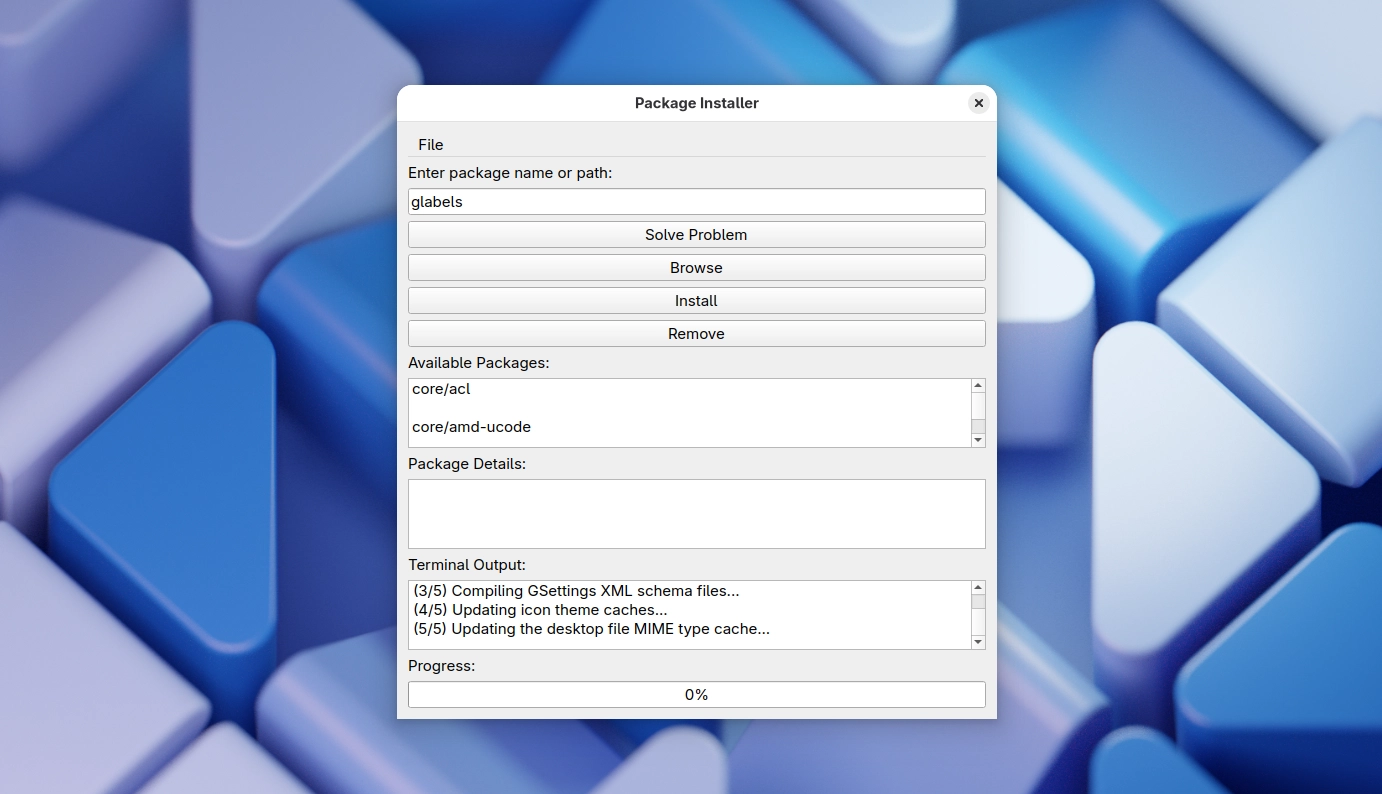Screen dimensions: 1382x794
Task: Click the Available Packages scrollbar track
Action: (x=978, y=412)
